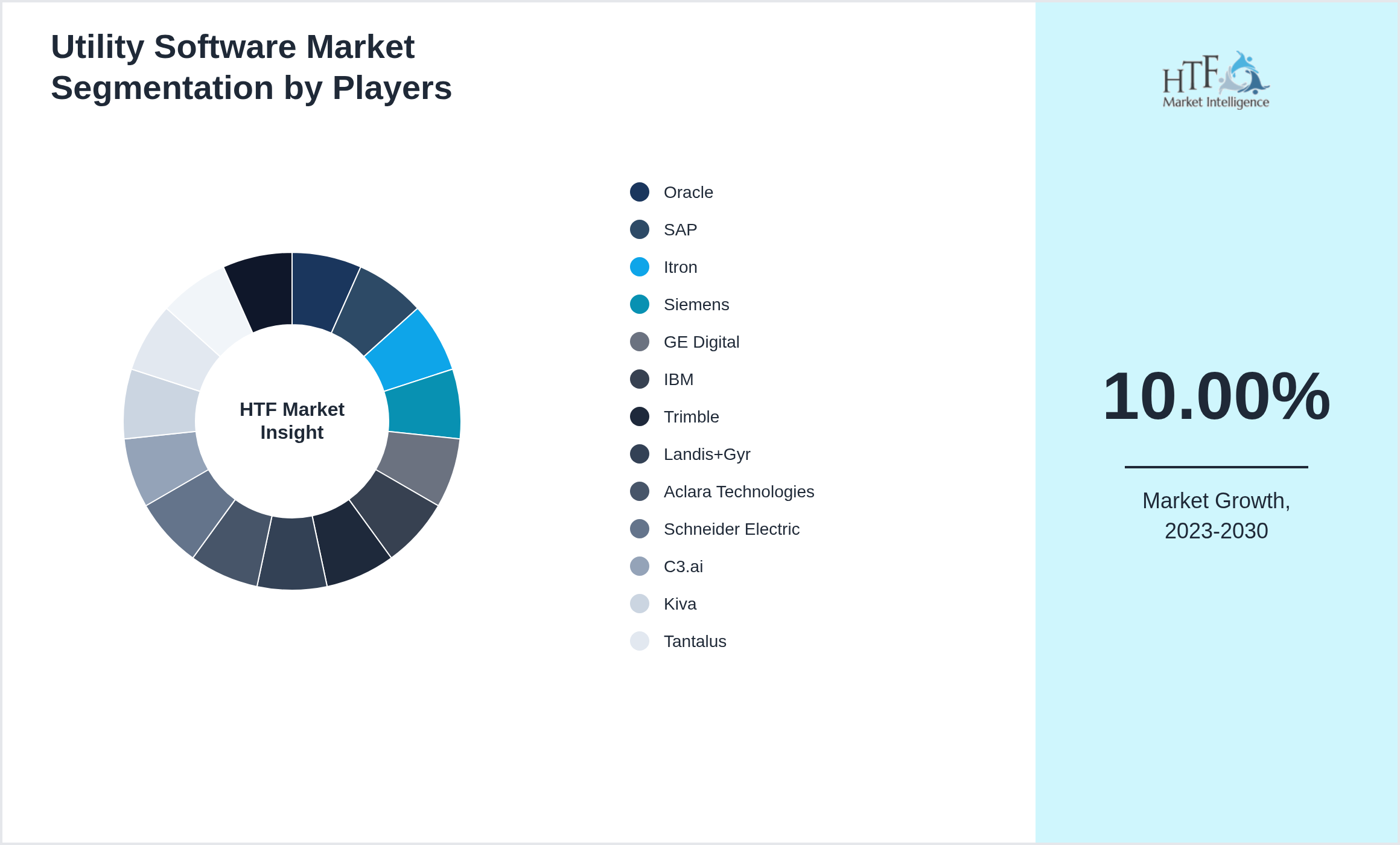The image size is (1400, 845).
Task: Select the Itron legend label
Action: point(680,267)
